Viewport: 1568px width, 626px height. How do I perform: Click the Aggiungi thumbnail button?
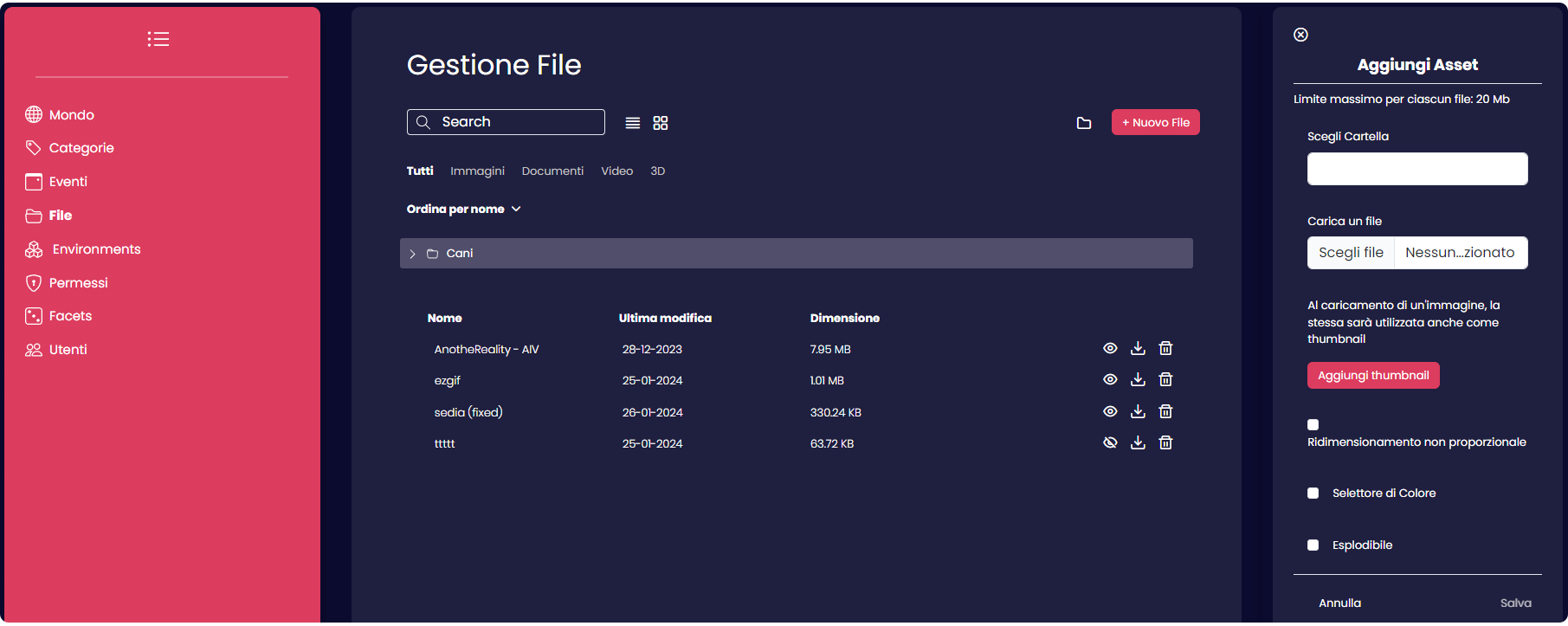pos(1372,375)
